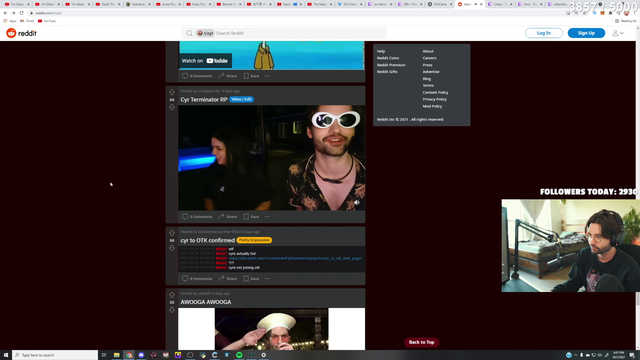Click the browser forward arrow
The height and width of the screenshot is (360, 640).
point(13,13)
